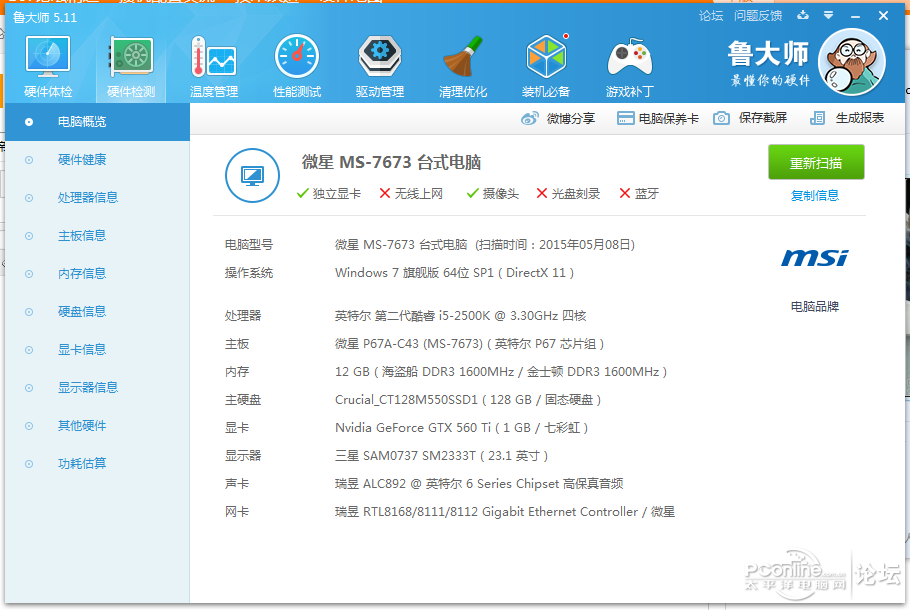This screenshot has width=910, height=610.
Task: Open 游戏补丁 gamepad icon
Action: [629, 57]
